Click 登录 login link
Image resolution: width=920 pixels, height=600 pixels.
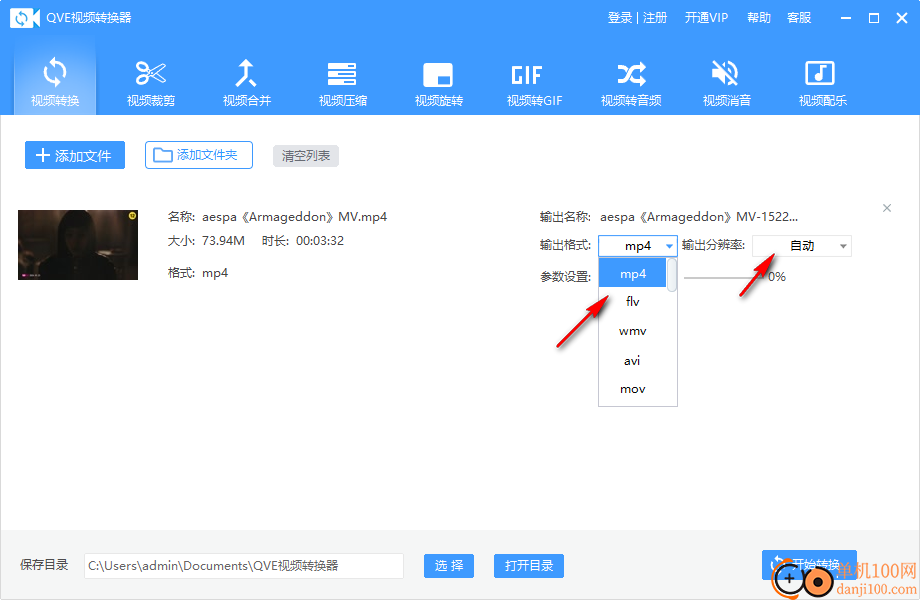[x=620, y=18]
